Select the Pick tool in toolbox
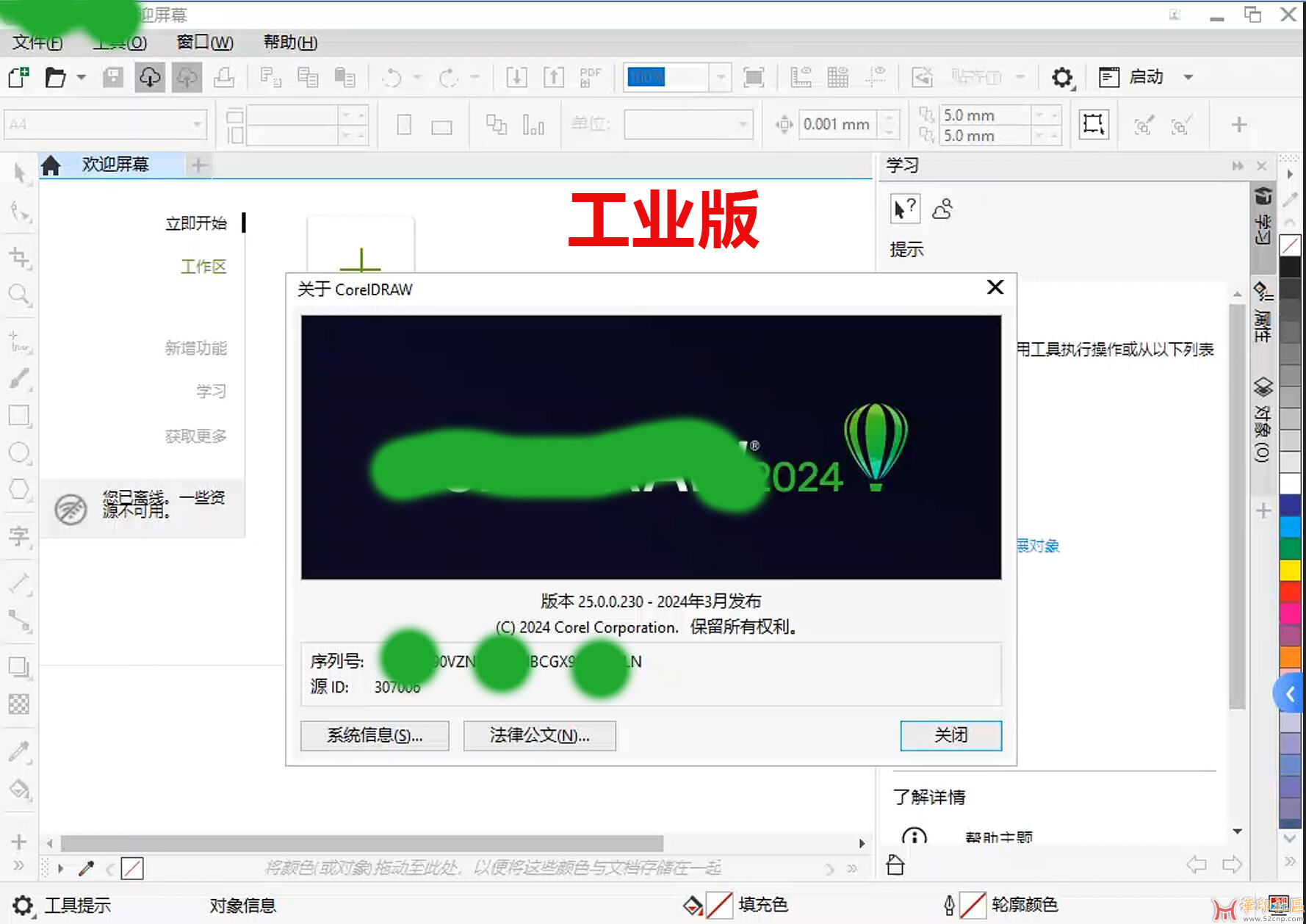This screenshot has height=924, width=1306. 19,173
